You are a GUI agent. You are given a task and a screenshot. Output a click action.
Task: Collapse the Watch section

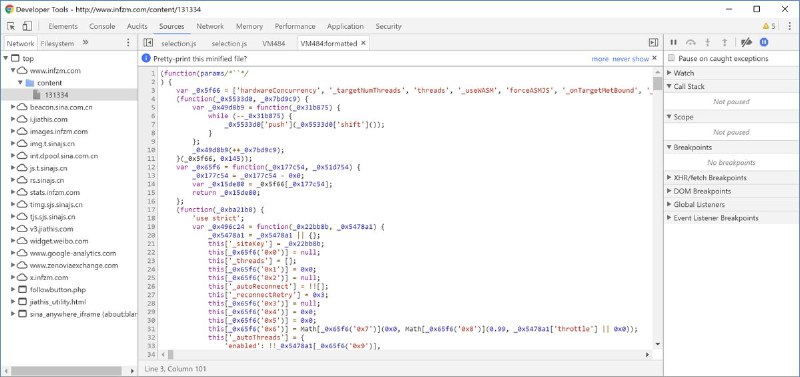pos(669,73)
